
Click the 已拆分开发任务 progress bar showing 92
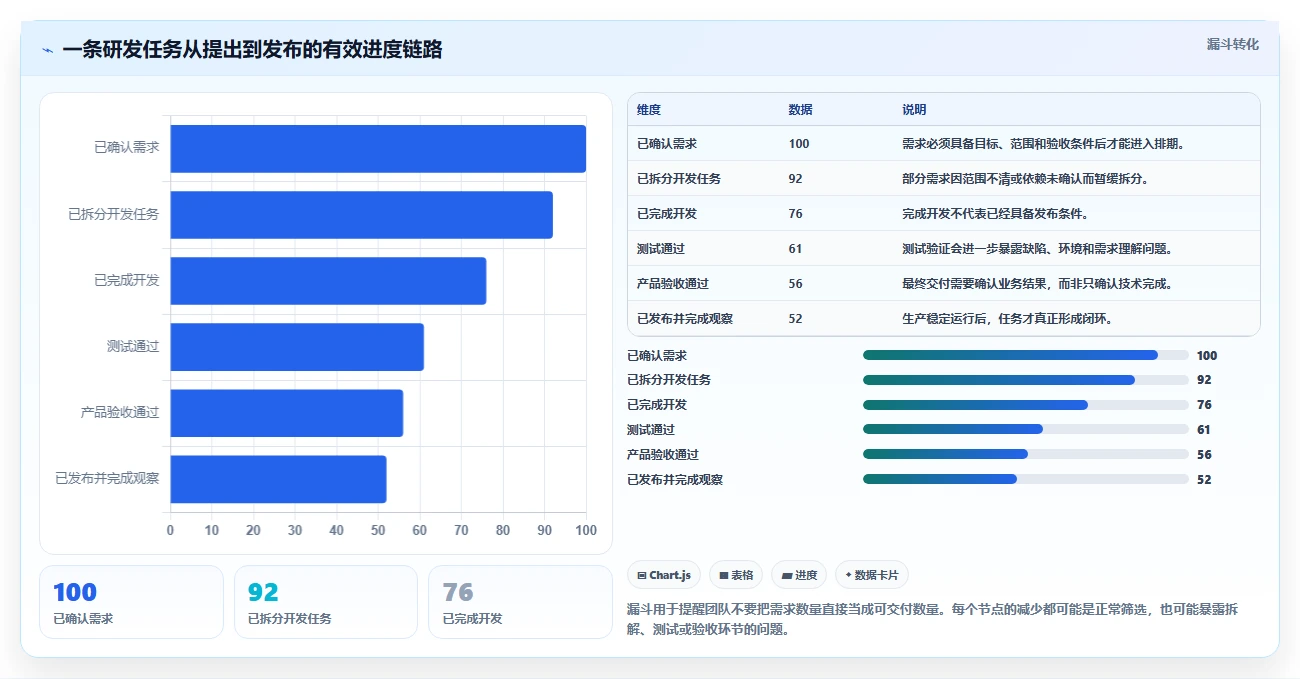(x=1026, y=380)
